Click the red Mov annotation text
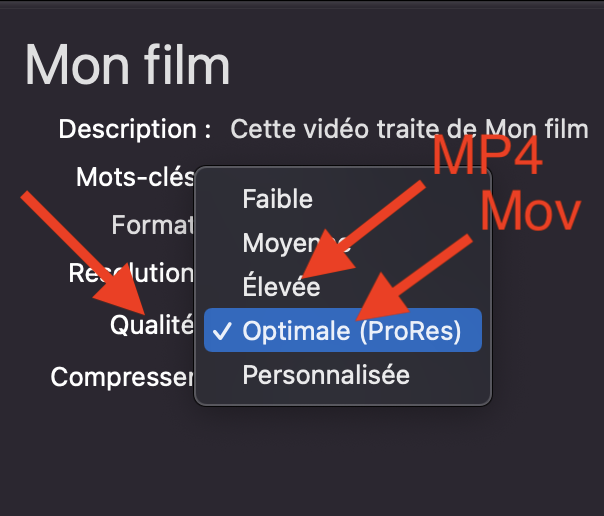Screen dimensions: 604x516 tap(530, 212)
